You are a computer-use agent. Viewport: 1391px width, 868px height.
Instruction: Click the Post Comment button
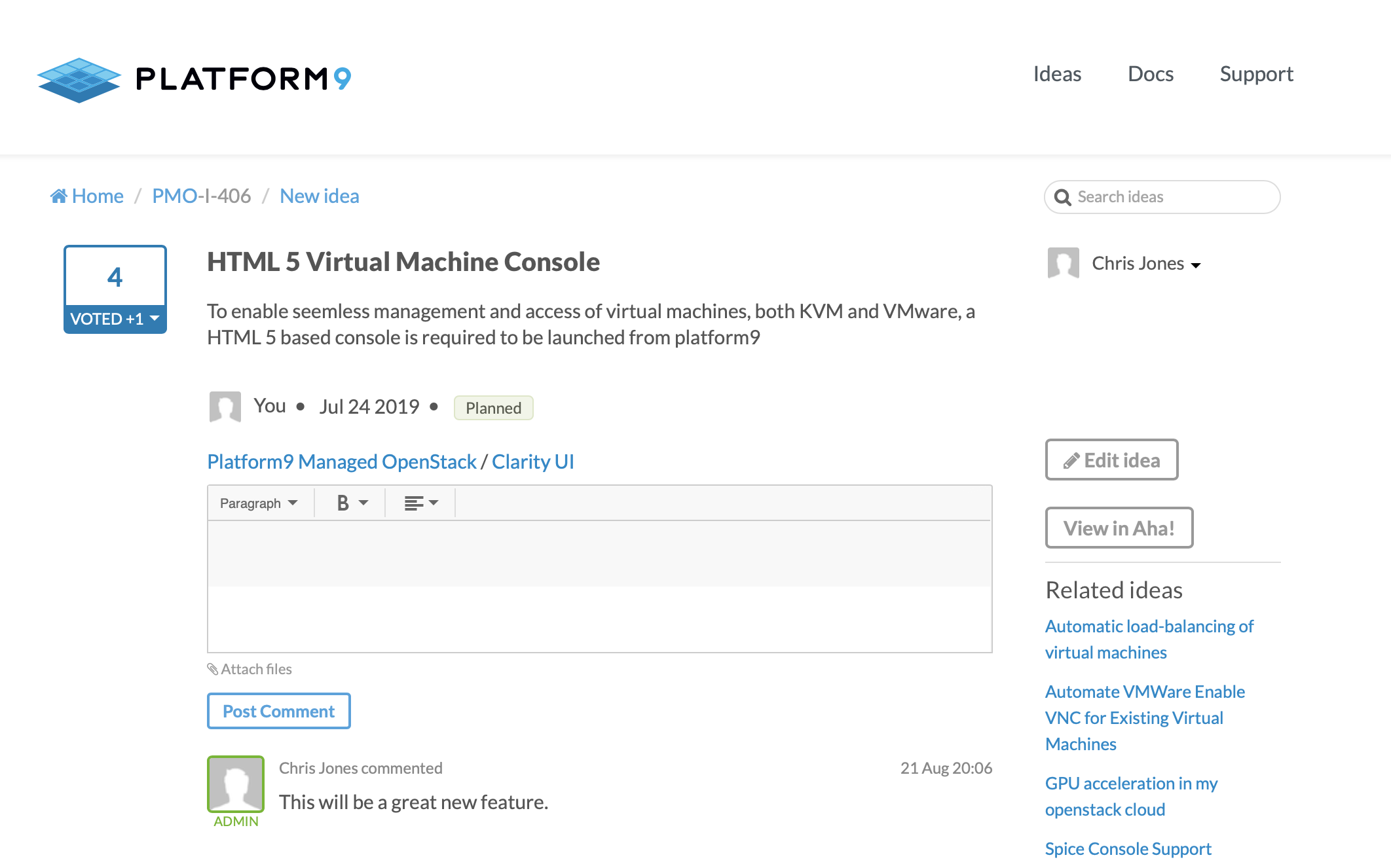point(278,711)
